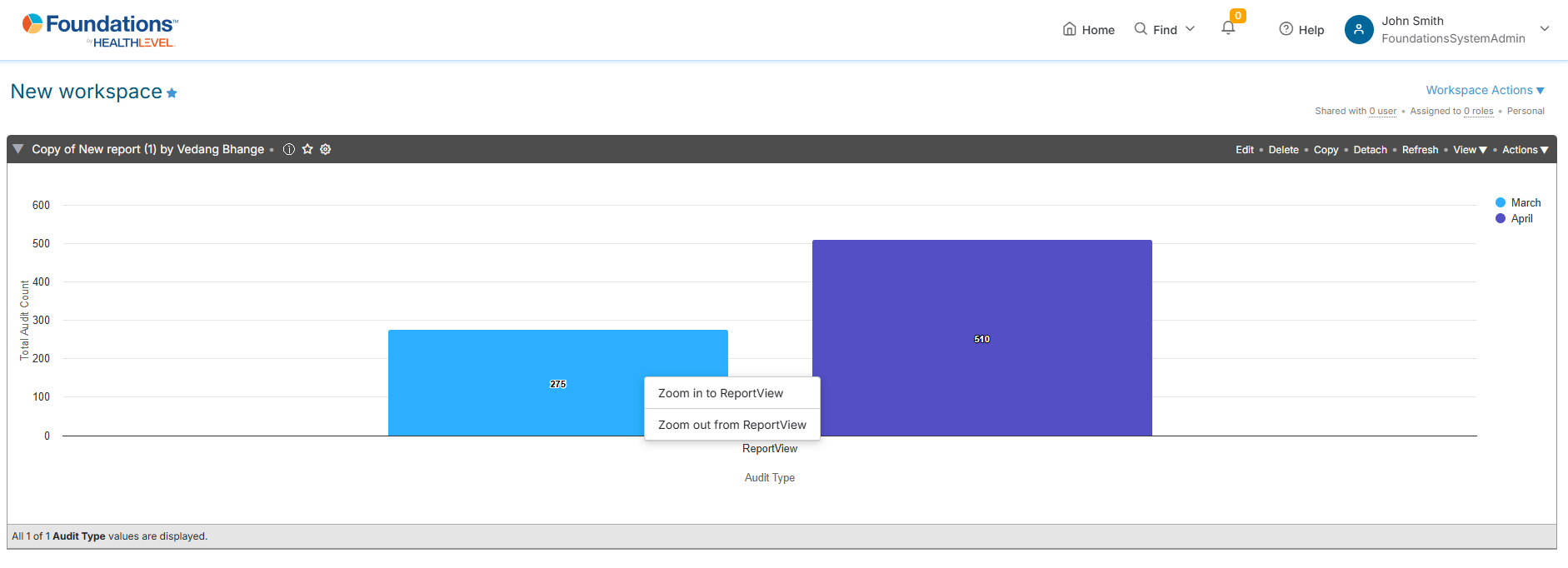Open report settings gear icon
Image resolution: width=1568 pixels, height=568 pixels.
326,149
